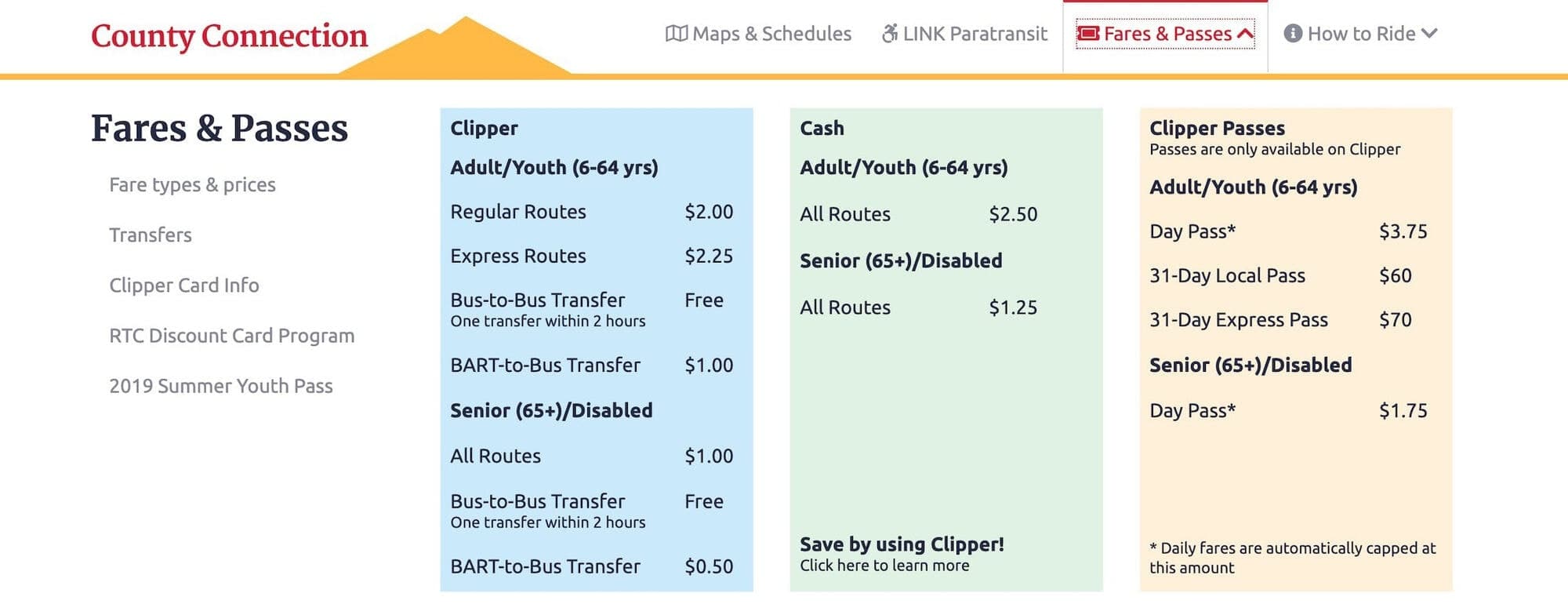Open Fare types & prices link
This screenshot has width=1568, height=615.
point(192,185)
